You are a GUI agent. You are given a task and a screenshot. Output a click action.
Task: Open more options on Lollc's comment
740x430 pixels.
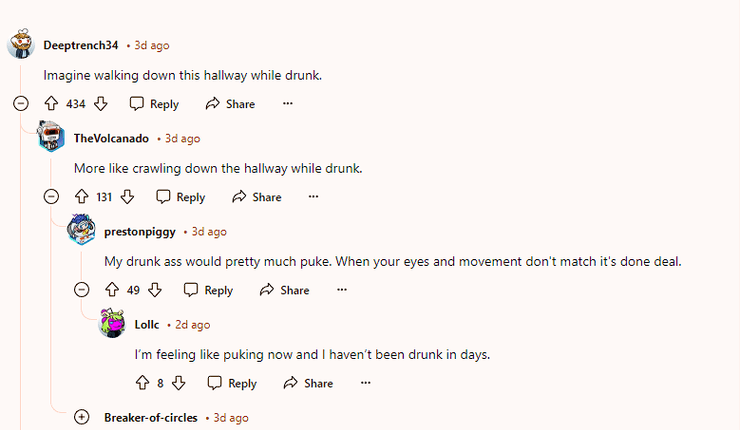366,383
